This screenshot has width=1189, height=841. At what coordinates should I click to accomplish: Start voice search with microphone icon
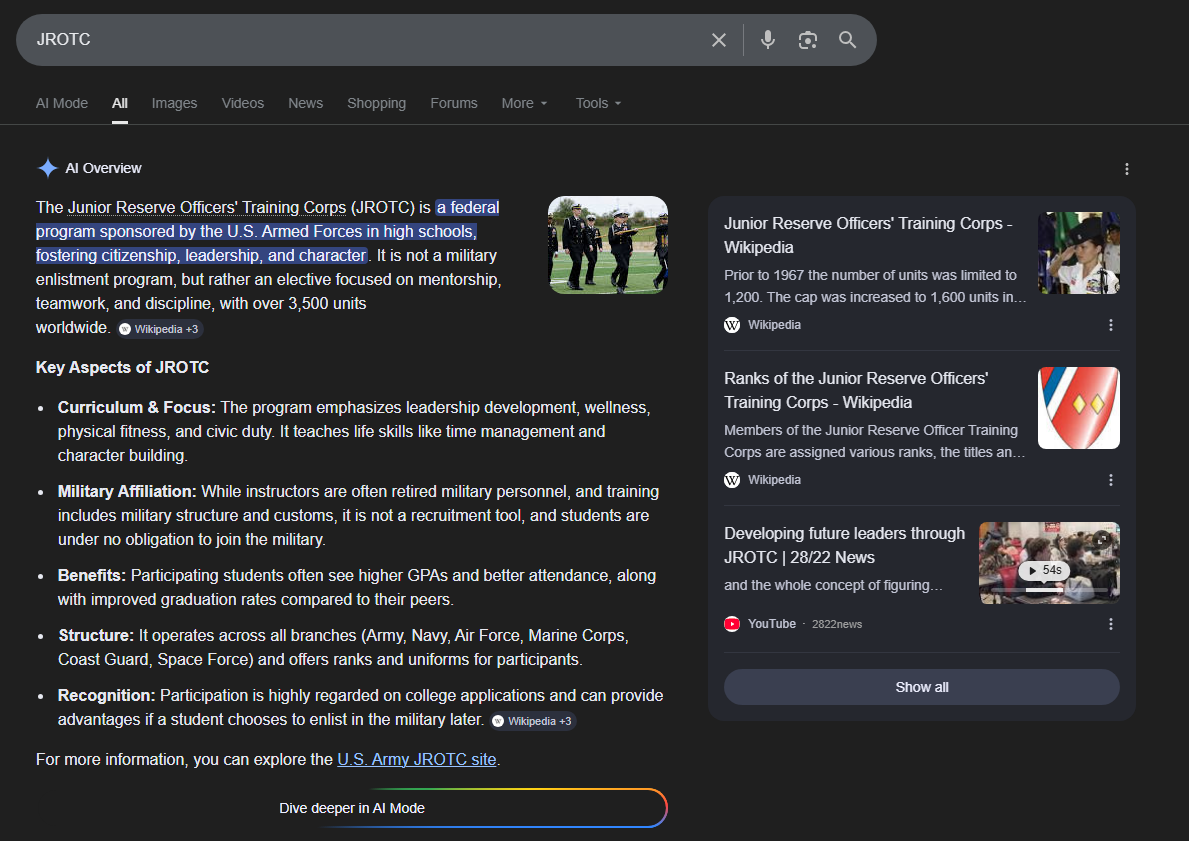(767, 39)
